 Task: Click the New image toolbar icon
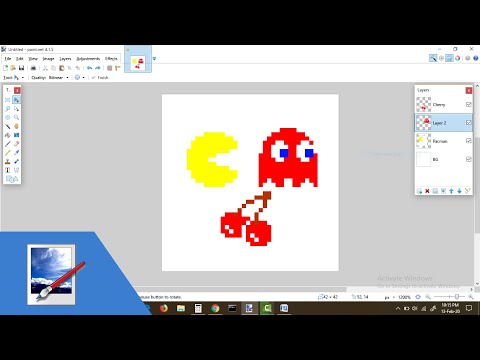coord(5,68)
